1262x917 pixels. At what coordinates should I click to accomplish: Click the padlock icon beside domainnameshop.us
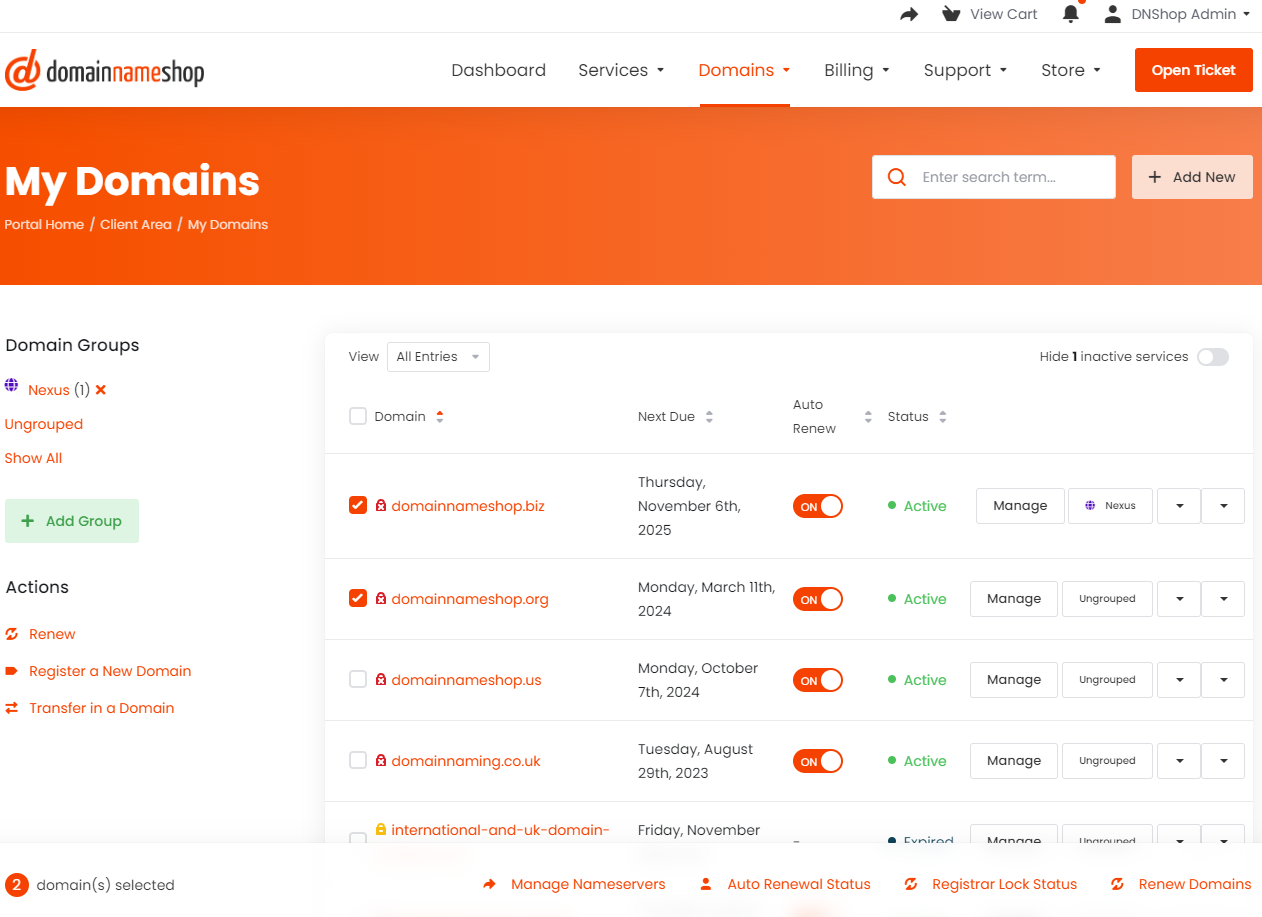coord(380,680)
